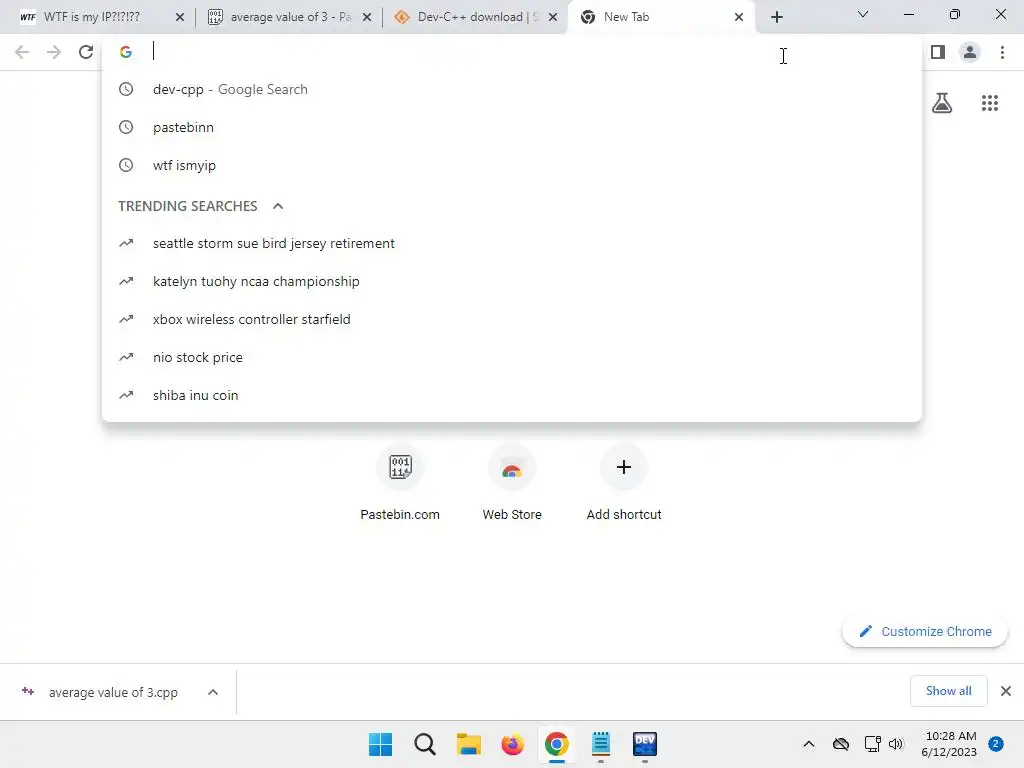Screen dimensions: 1024x768
Task: Close the downloads bar
Action: (1006, 691)
